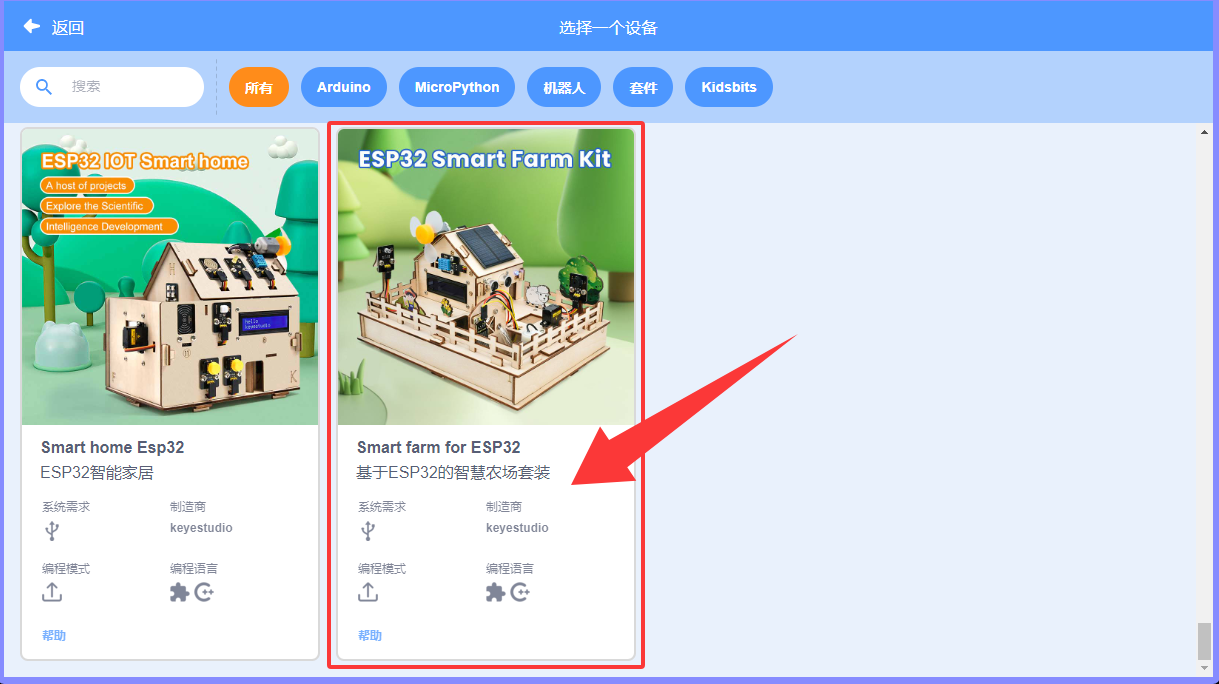Click upload mode icon on Smart home card
The height and width of the screenshot is (684, 1219).
(x=52, y=592)
